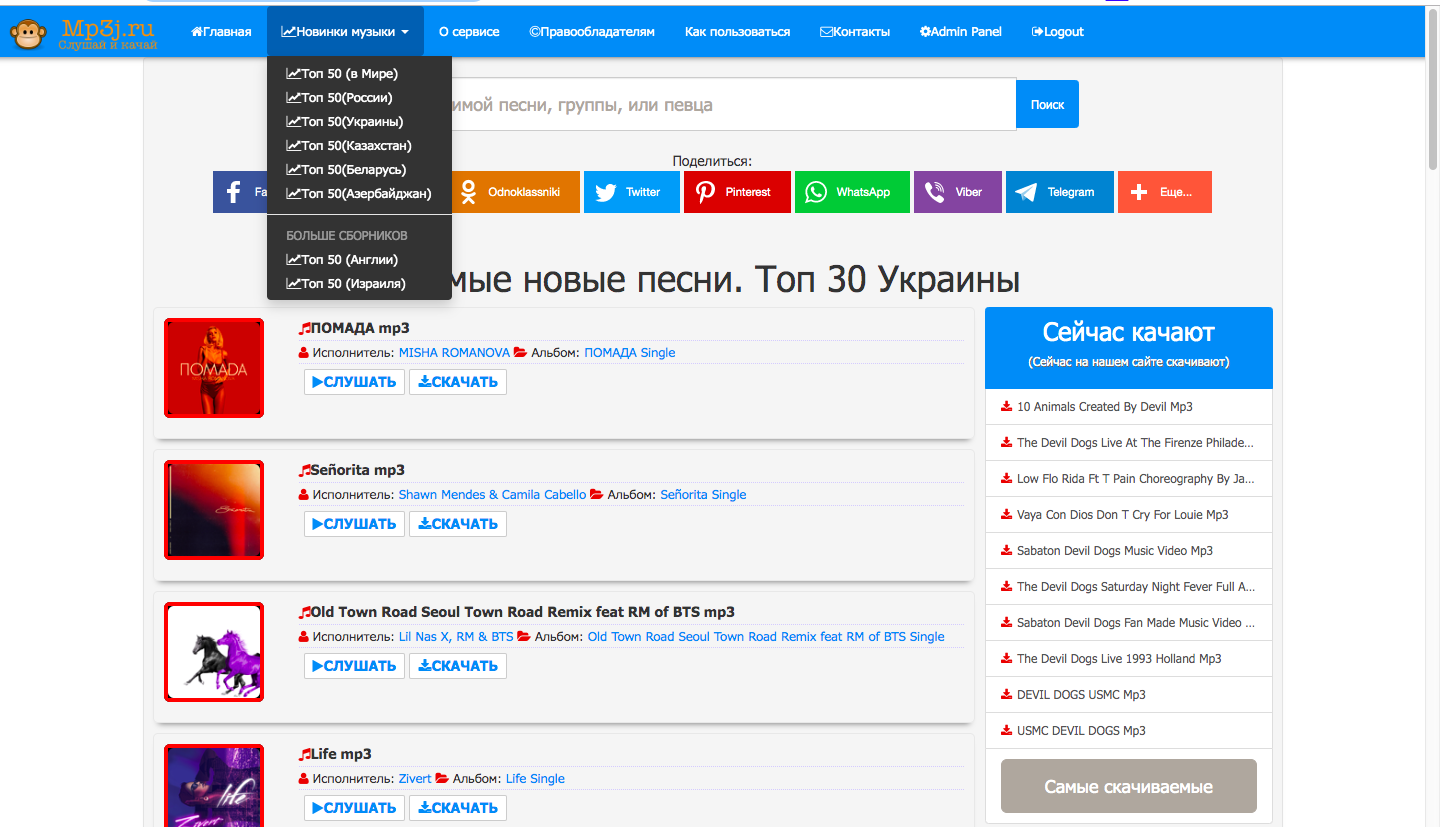Open Low Flo Rida Ft T Pain Choreography download
Viewport: 1440px width, 827px height.
(1135, 479)
